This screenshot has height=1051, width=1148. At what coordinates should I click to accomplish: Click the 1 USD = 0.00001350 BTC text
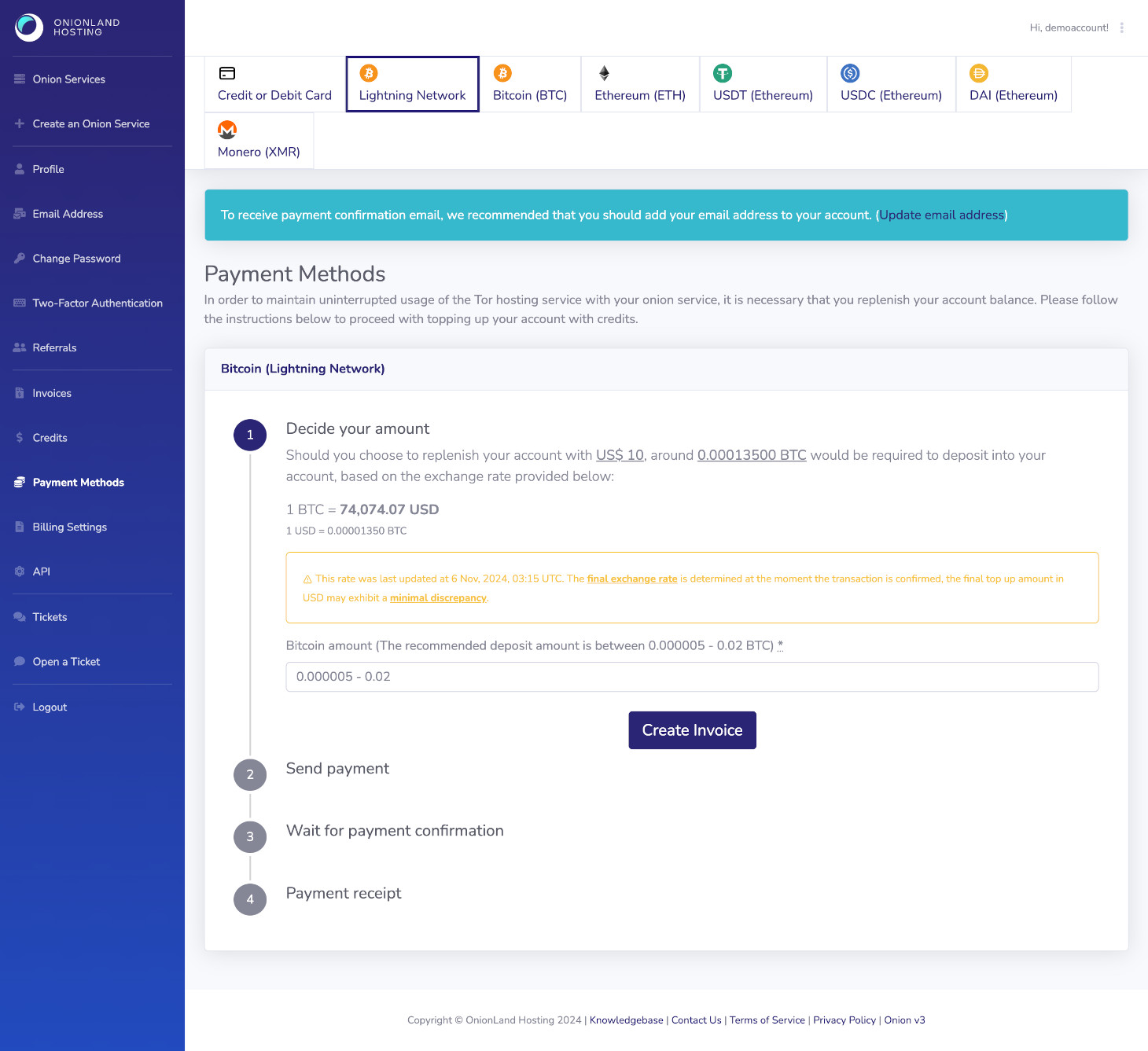pyautogui.click(x=347, y=531)
